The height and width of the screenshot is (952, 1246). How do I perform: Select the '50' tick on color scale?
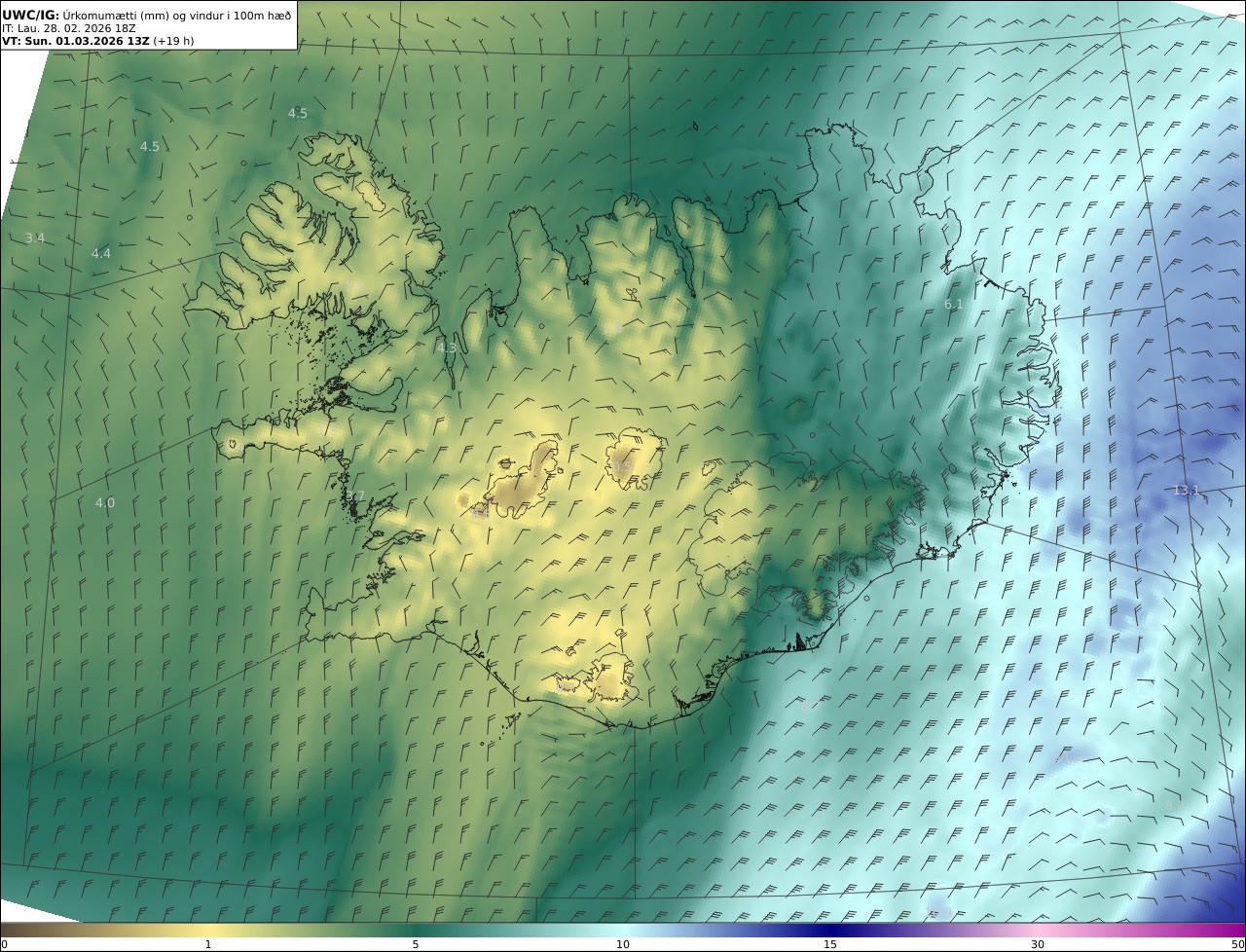pos(1237,944)
